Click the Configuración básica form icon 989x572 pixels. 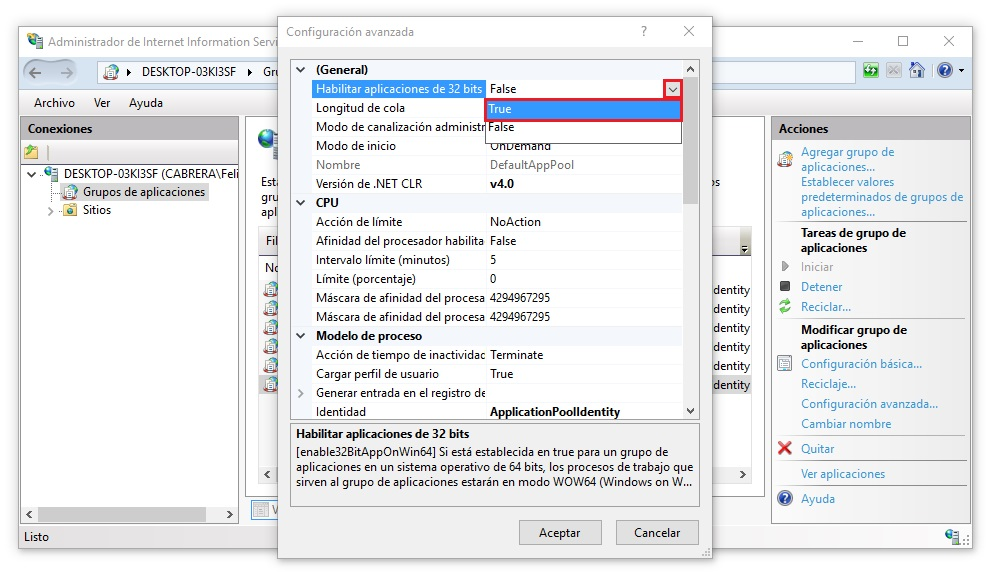(785, 364)
